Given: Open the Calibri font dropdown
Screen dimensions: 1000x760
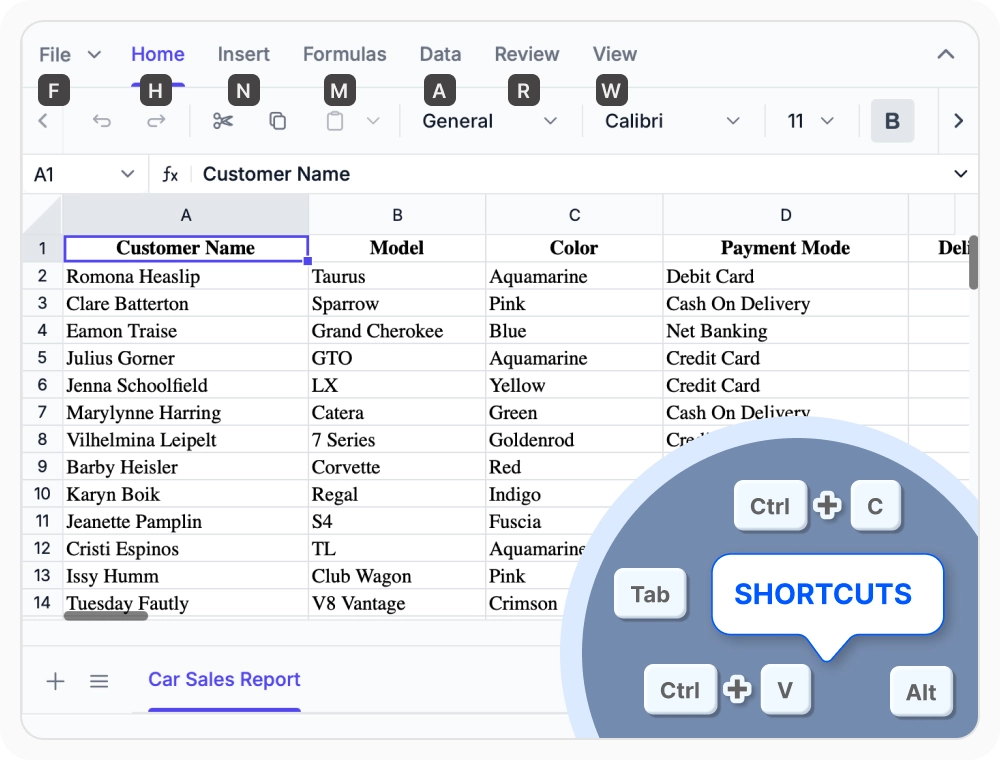Looking at the screenshot, I should [x=672, y=121].
